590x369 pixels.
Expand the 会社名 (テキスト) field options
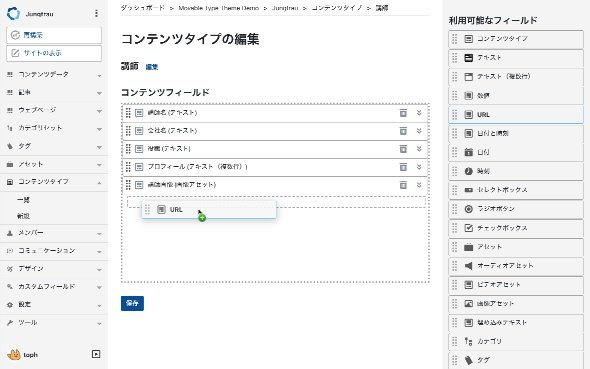[419, 131]
